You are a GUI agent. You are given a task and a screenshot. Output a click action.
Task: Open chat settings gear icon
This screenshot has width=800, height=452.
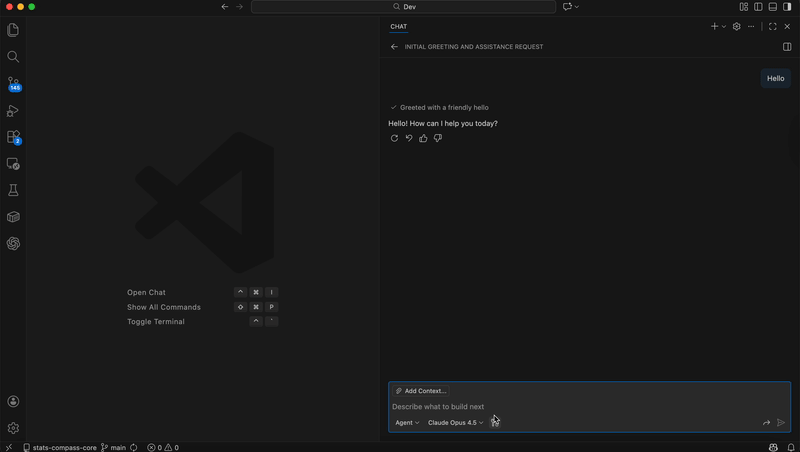(x=736, y=27)
